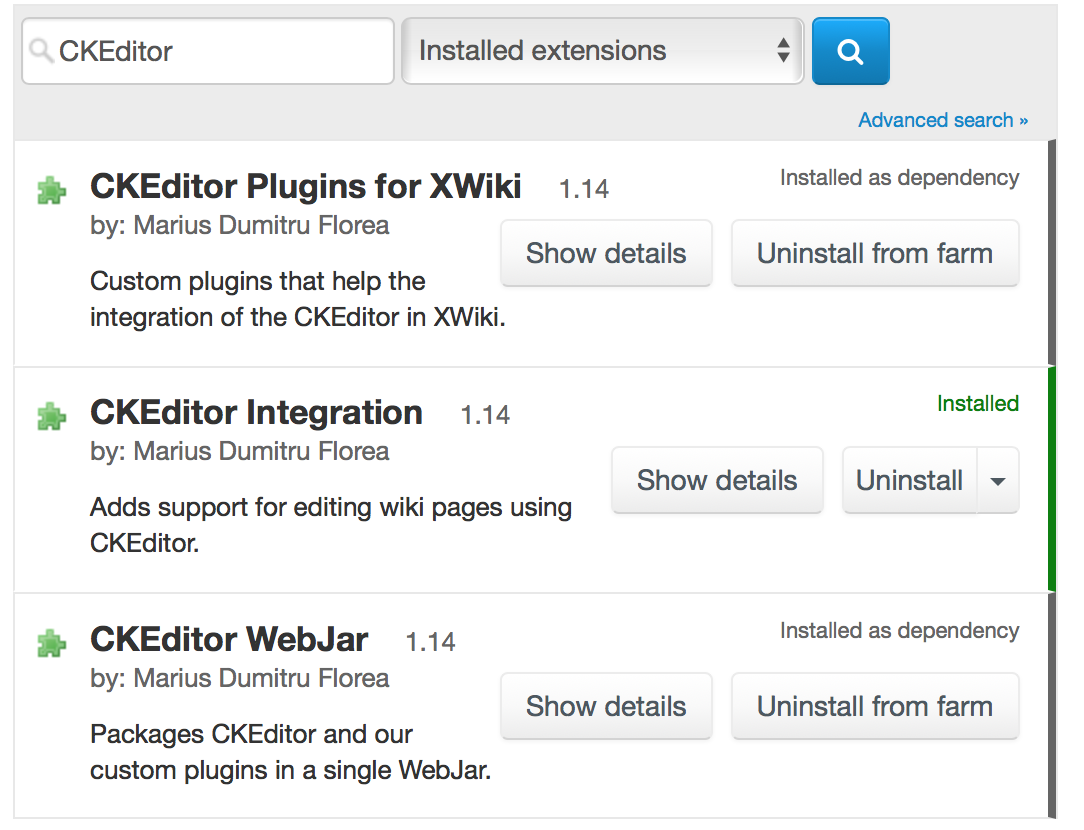Screen dimensions: 1084x830
Task: Expand the Uninstall dropdown arrow for CKEditor Integration
Action: tap(998, 481)
